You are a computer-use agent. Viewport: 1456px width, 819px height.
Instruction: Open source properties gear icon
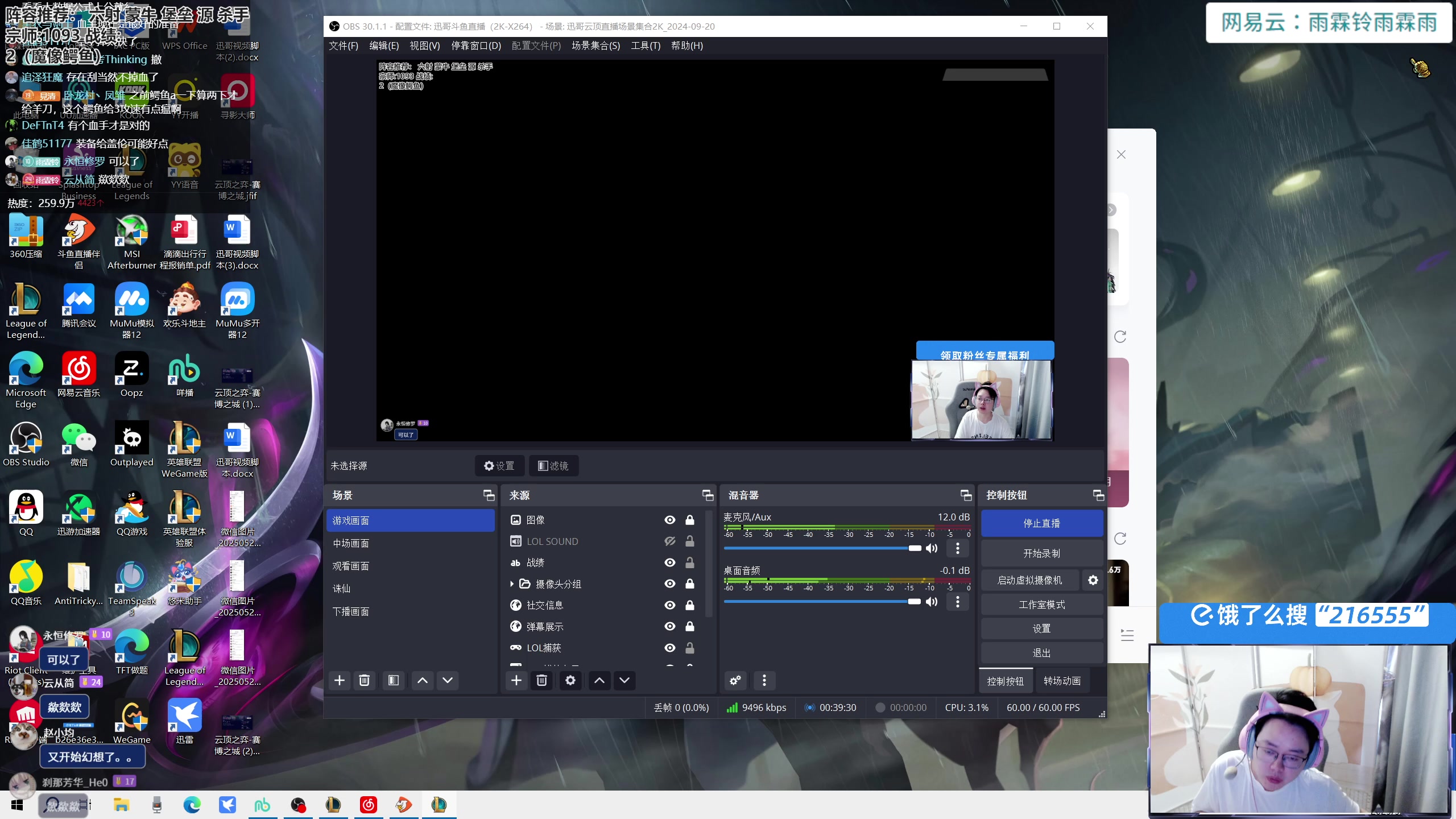click(x=570, y=680)
